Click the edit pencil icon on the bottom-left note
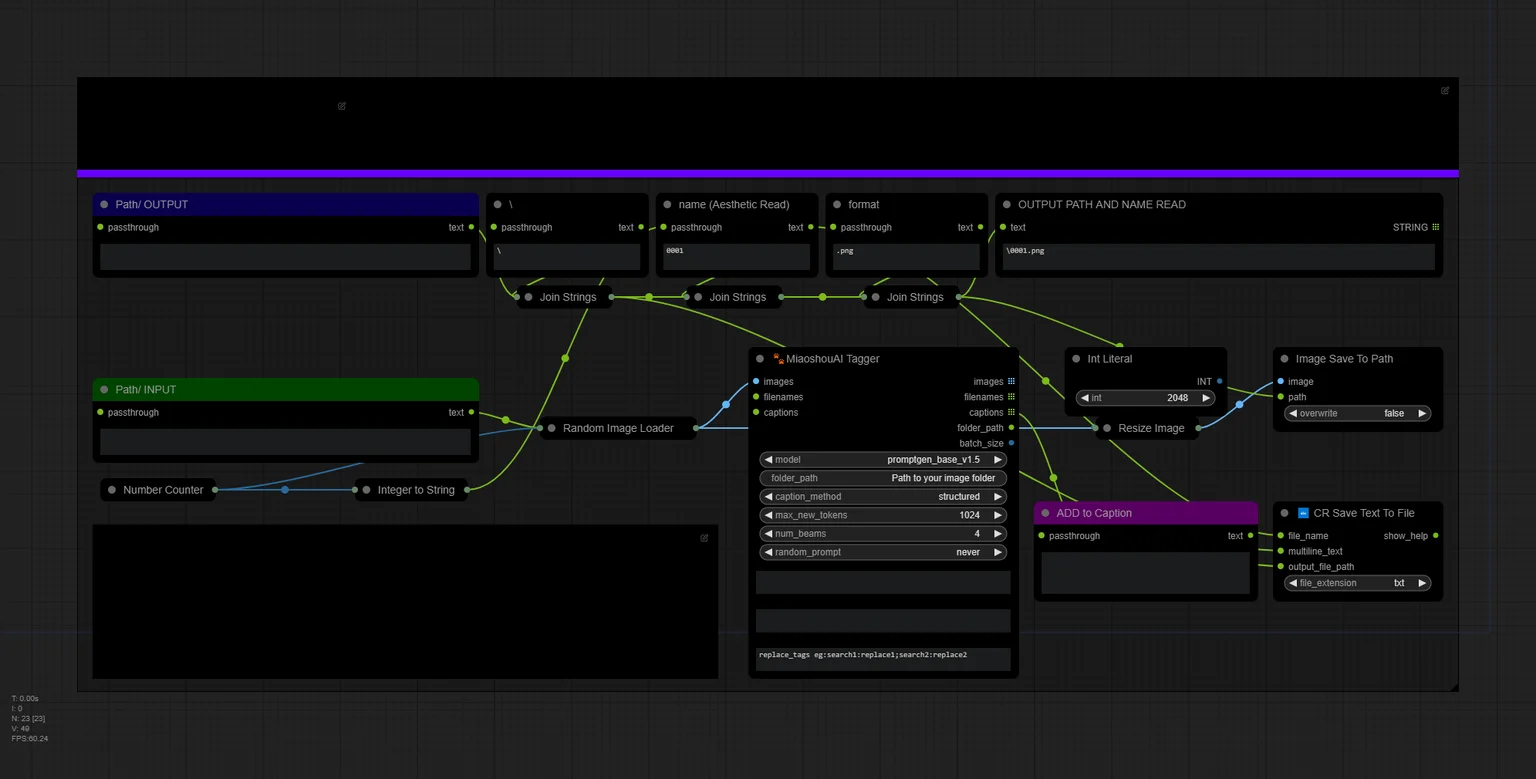Screen dimensions: 1536x779 (704, 538)
